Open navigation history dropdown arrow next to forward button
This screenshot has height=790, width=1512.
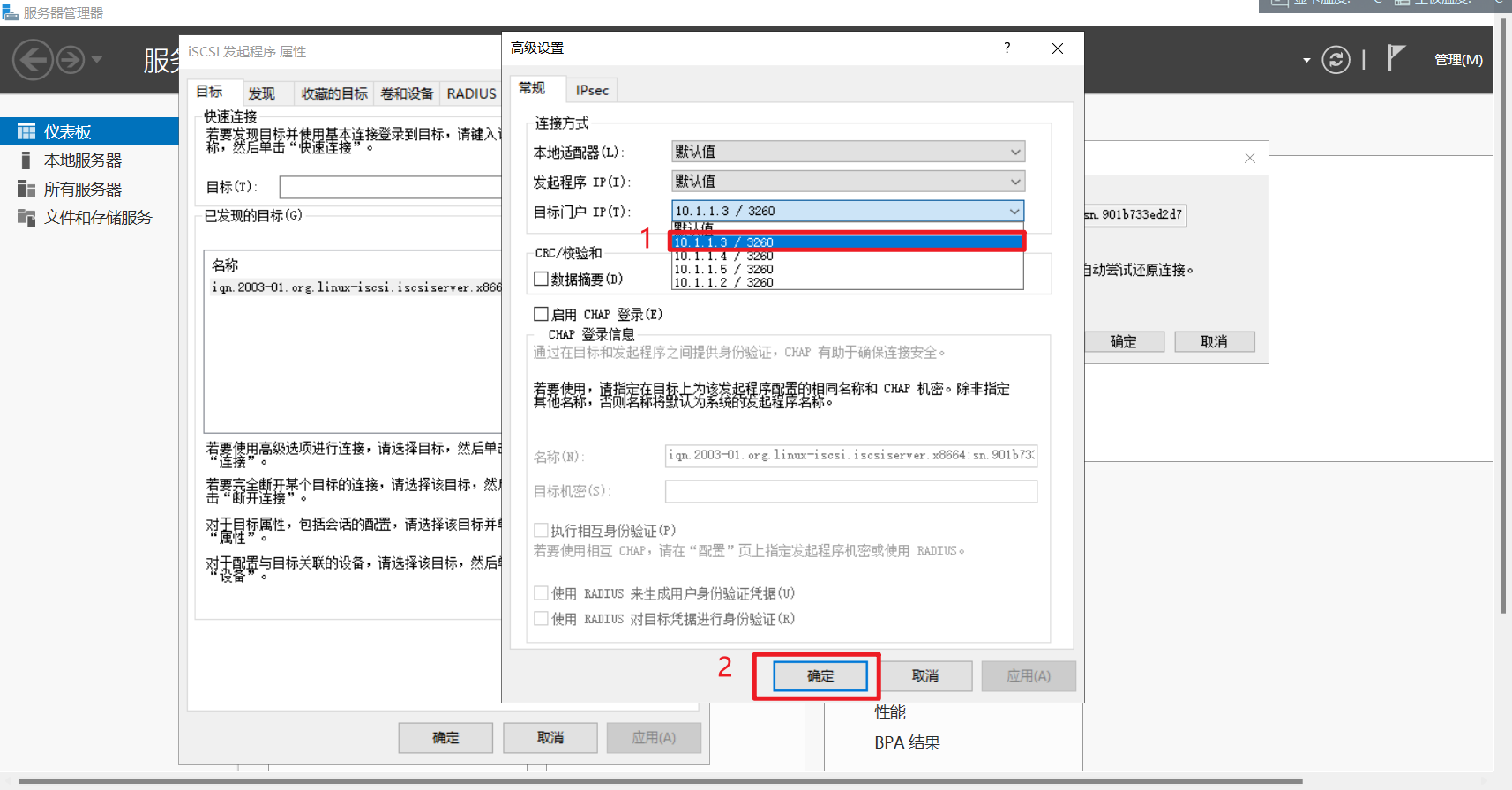pyautogui.click(x=97, y=60)
